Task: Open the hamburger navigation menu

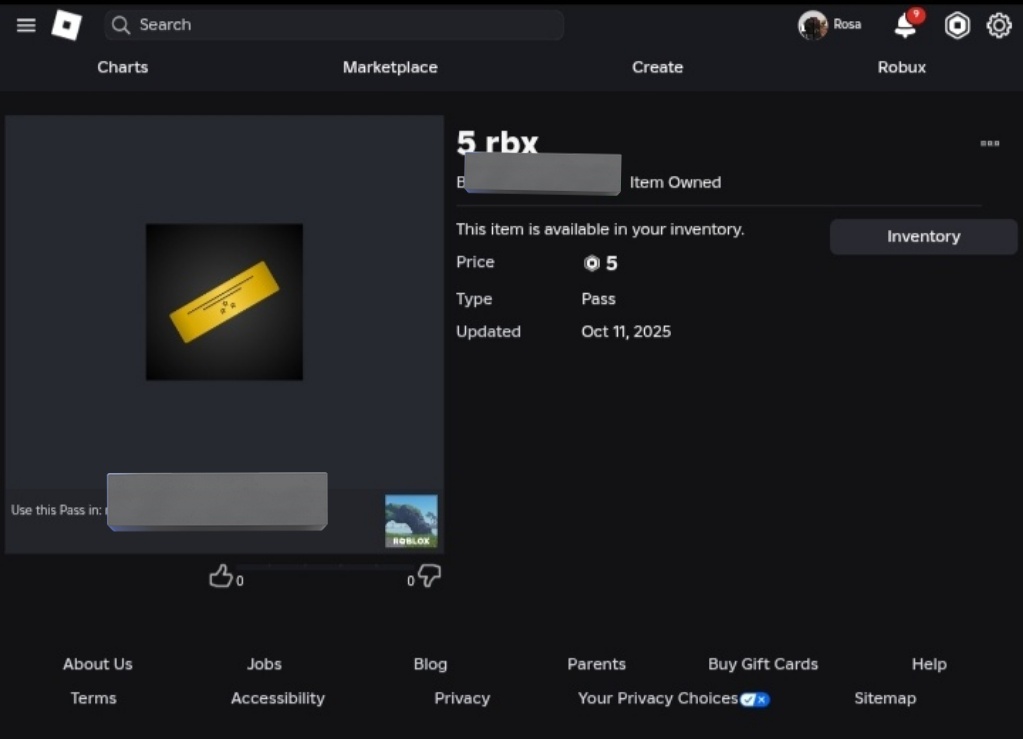Action: 26,25
